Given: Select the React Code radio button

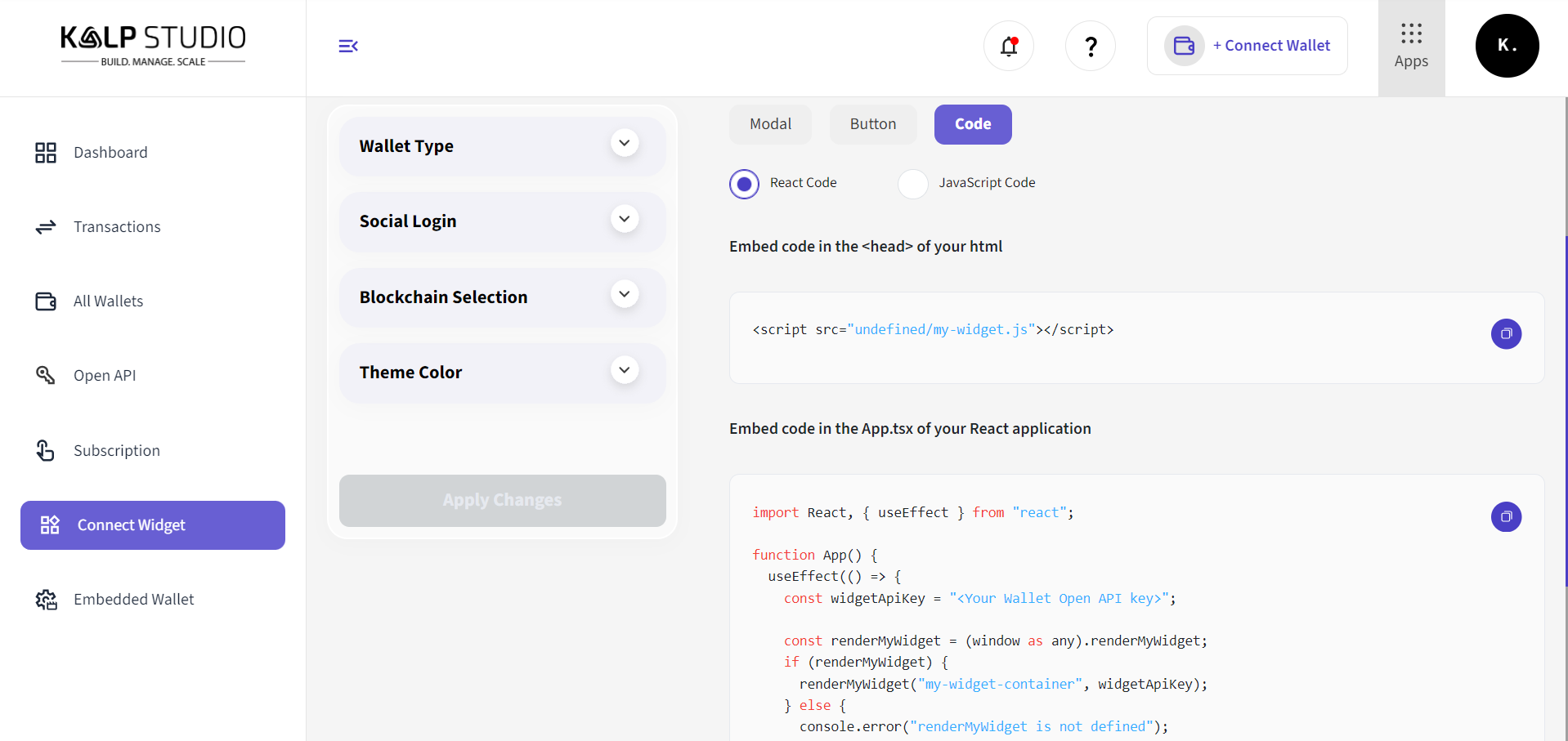Looking at the screenshot, I should point(744,184).
